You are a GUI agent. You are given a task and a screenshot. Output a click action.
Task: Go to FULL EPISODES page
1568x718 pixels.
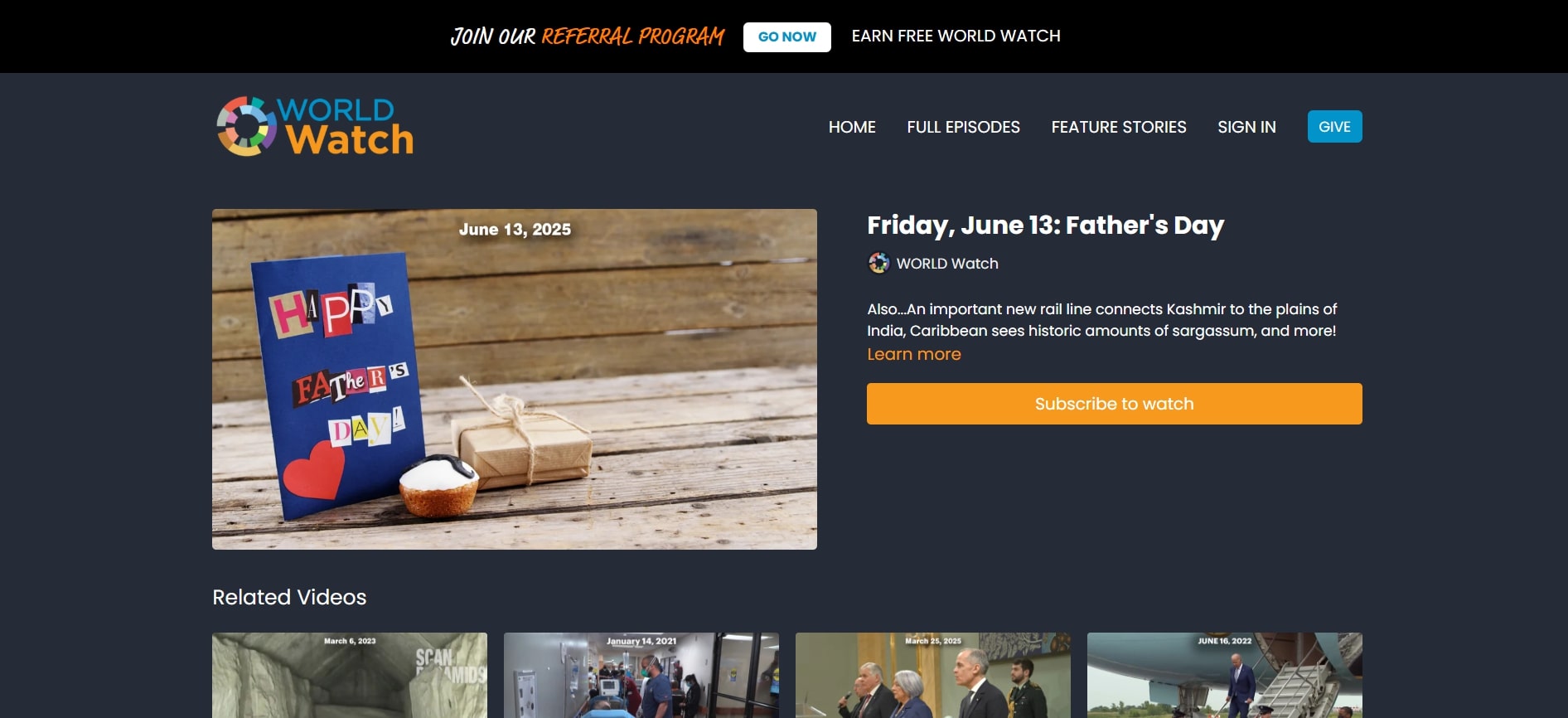click(x=963, y=127)
